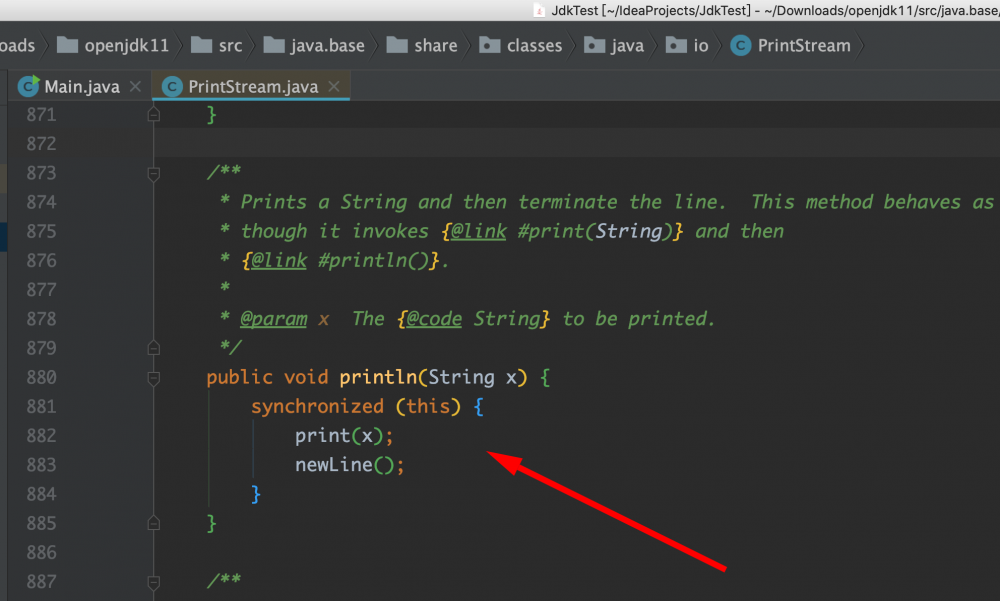This screenshot has height=601, width=1000.
Task: Click the println method name on line 880
Action: coord(378,377)
